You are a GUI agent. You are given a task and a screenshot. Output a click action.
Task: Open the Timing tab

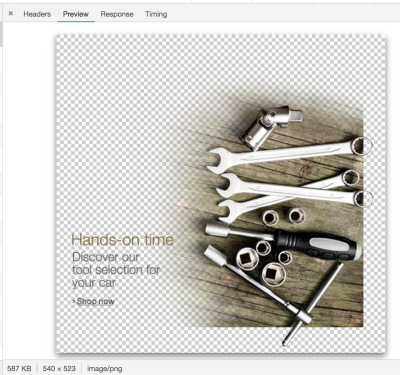pos(156,14)
